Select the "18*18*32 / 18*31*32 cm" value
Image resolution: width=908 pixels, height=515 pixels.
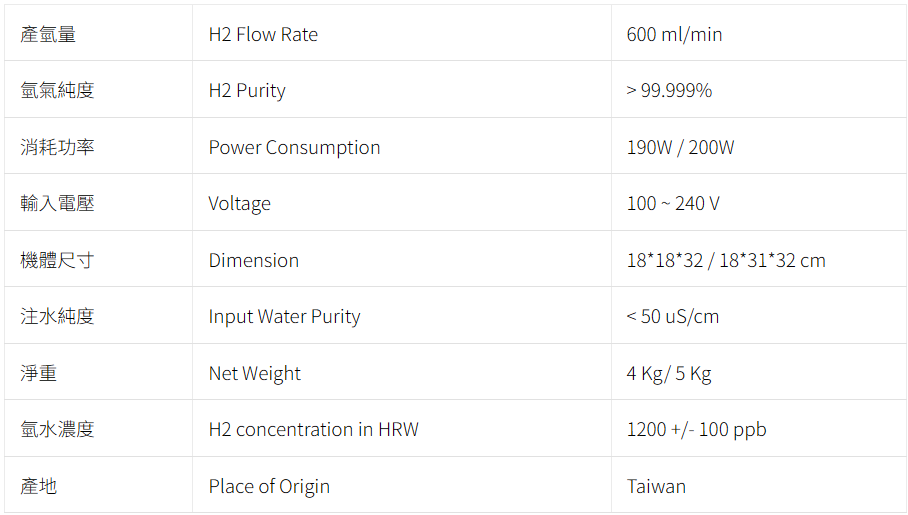click(726, 260)
